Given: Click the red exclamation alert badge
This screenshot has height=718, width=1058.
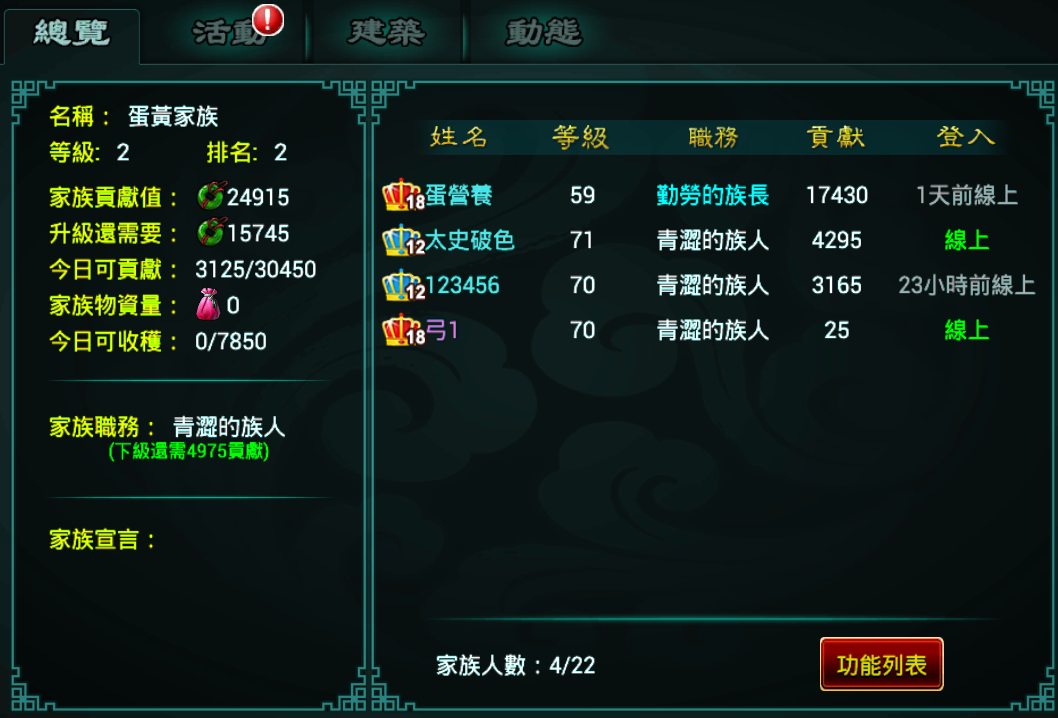Looking at the screenshot, I should point(268,19).
